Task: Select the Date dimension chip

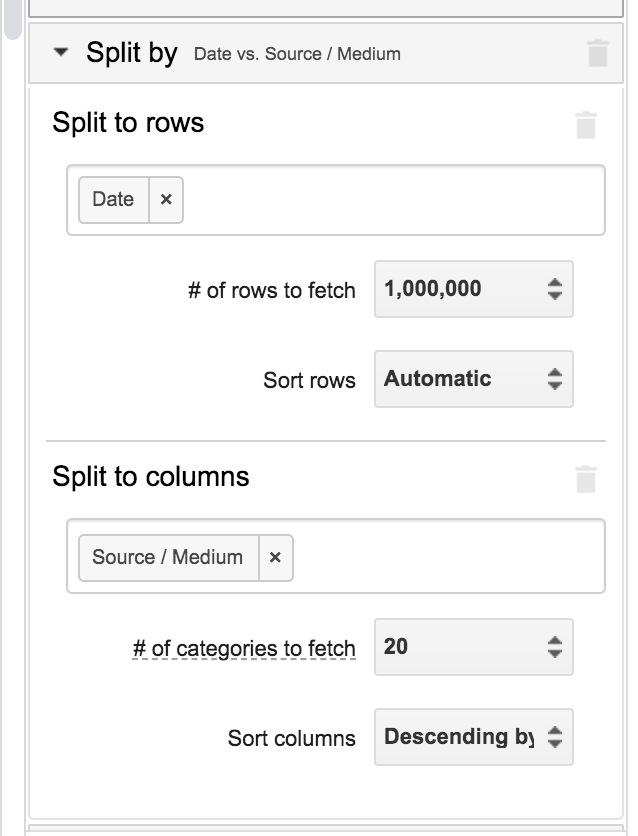Action: click(x=113, y=199)
